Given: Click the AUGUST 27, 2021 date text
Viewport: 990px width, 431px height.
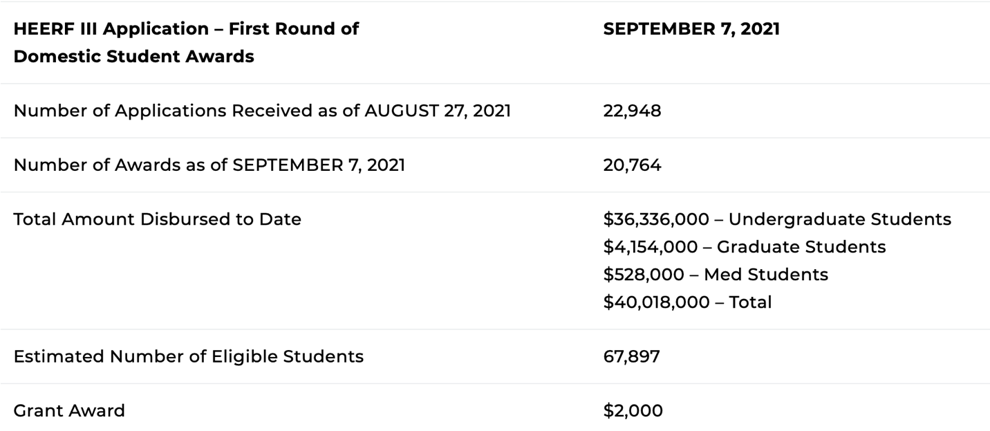Looking at the screenshot, I should [438, 111].
